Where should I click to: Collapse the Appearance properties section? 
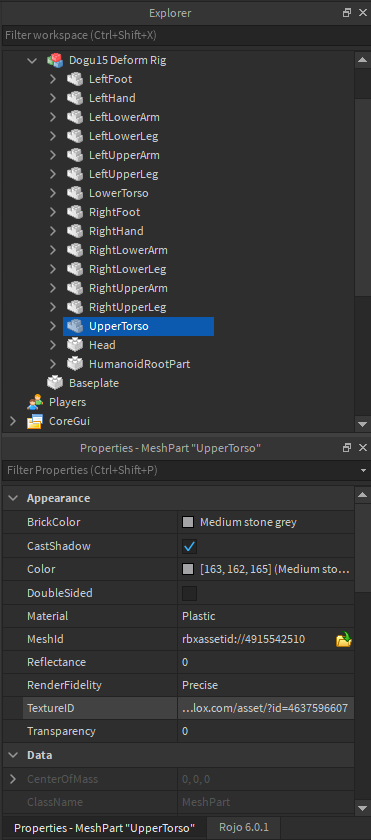coord(12,498)
